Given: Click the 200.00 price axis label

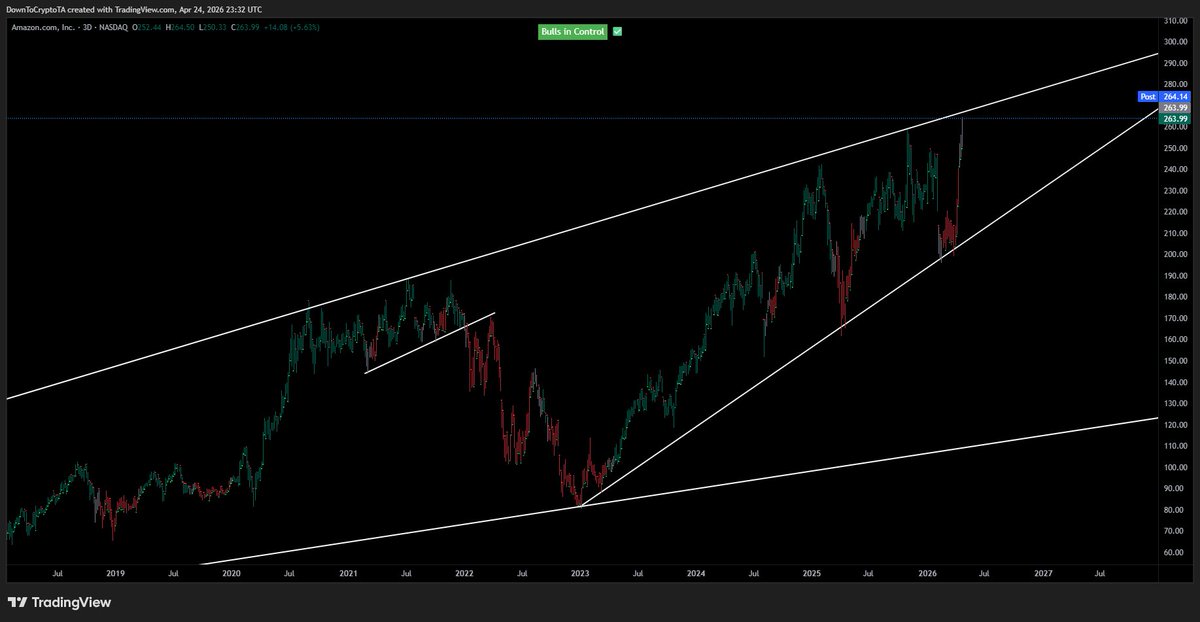Looking at the screenshot, I should [1175, 254].
